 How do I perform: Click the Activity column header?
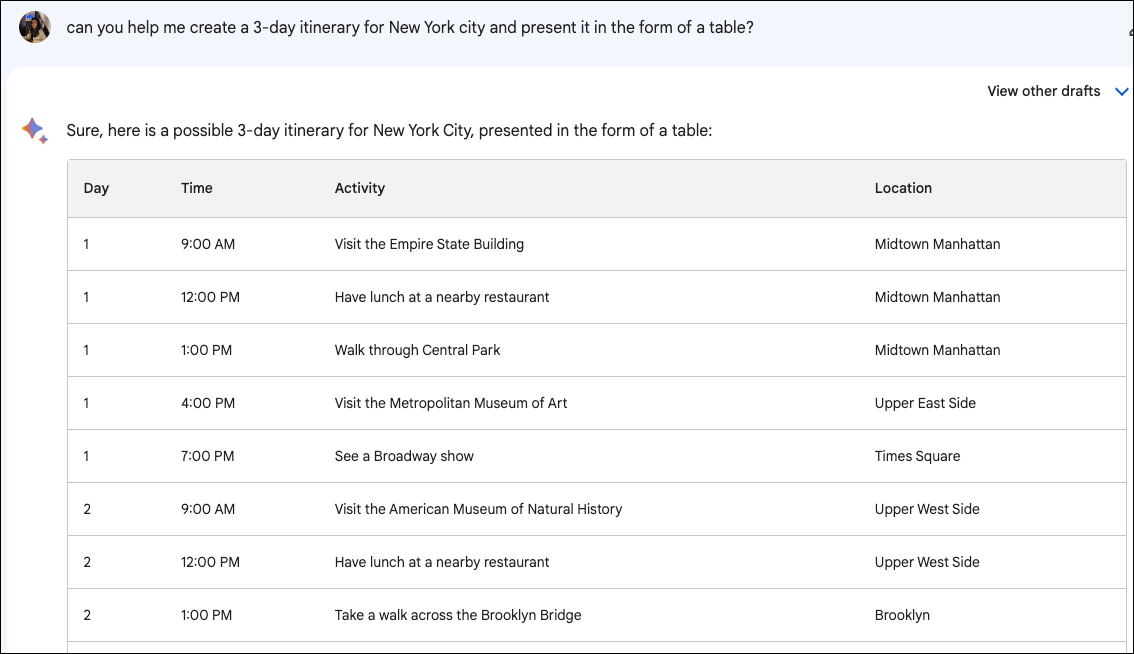pos(360,188)
